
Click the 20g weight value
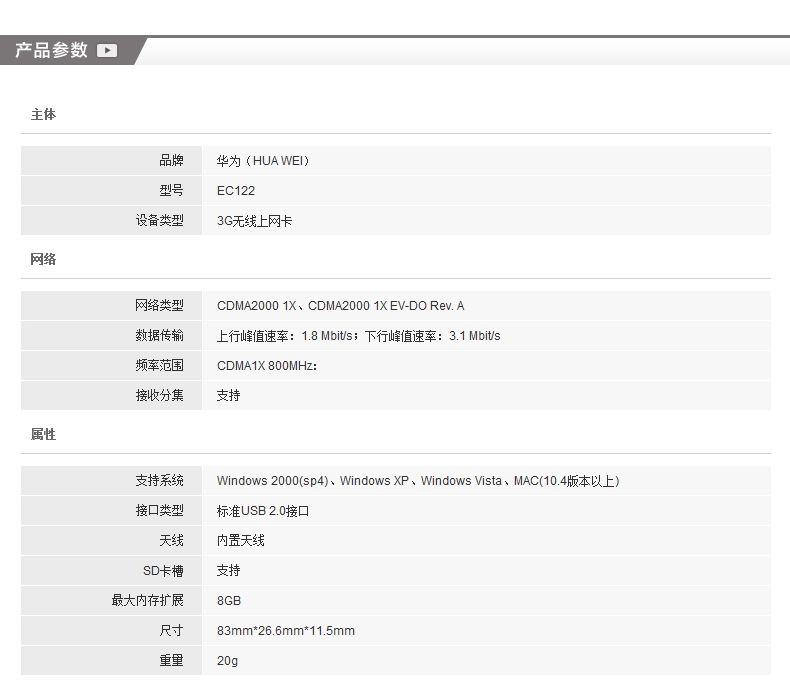pos(227,661)
